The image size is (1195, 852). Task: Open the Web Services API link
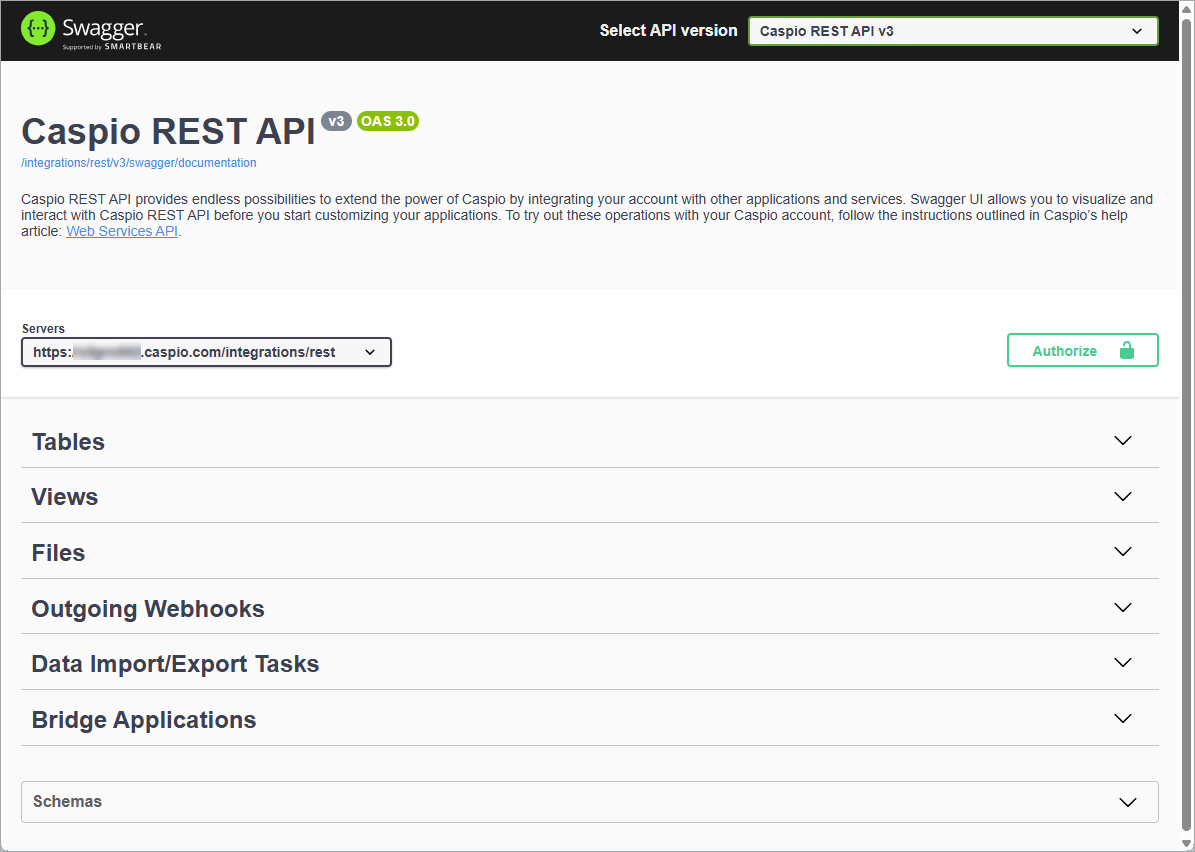pos(122,231)
